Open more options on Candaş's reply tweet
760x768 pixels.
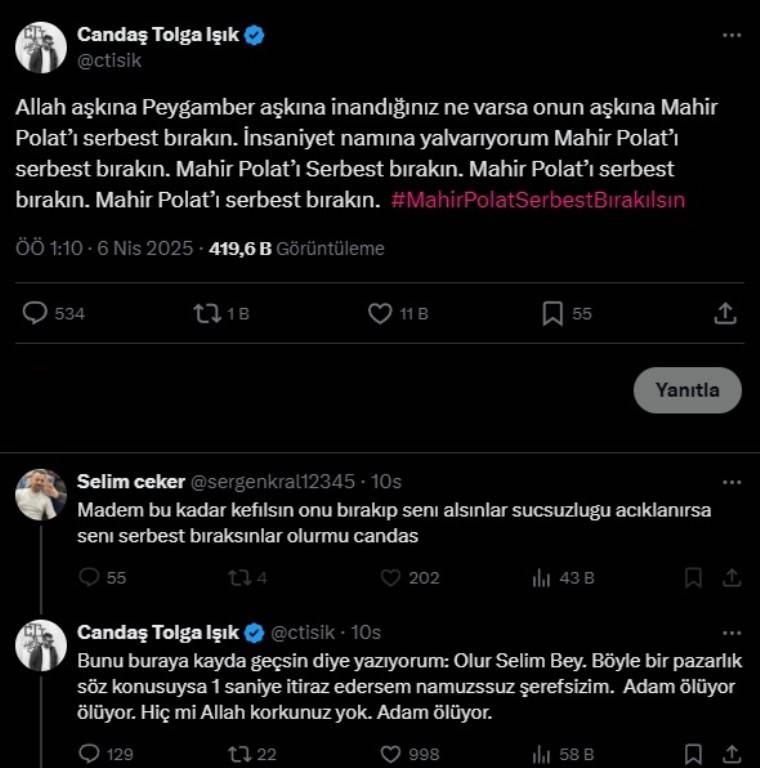click(732, 633)
